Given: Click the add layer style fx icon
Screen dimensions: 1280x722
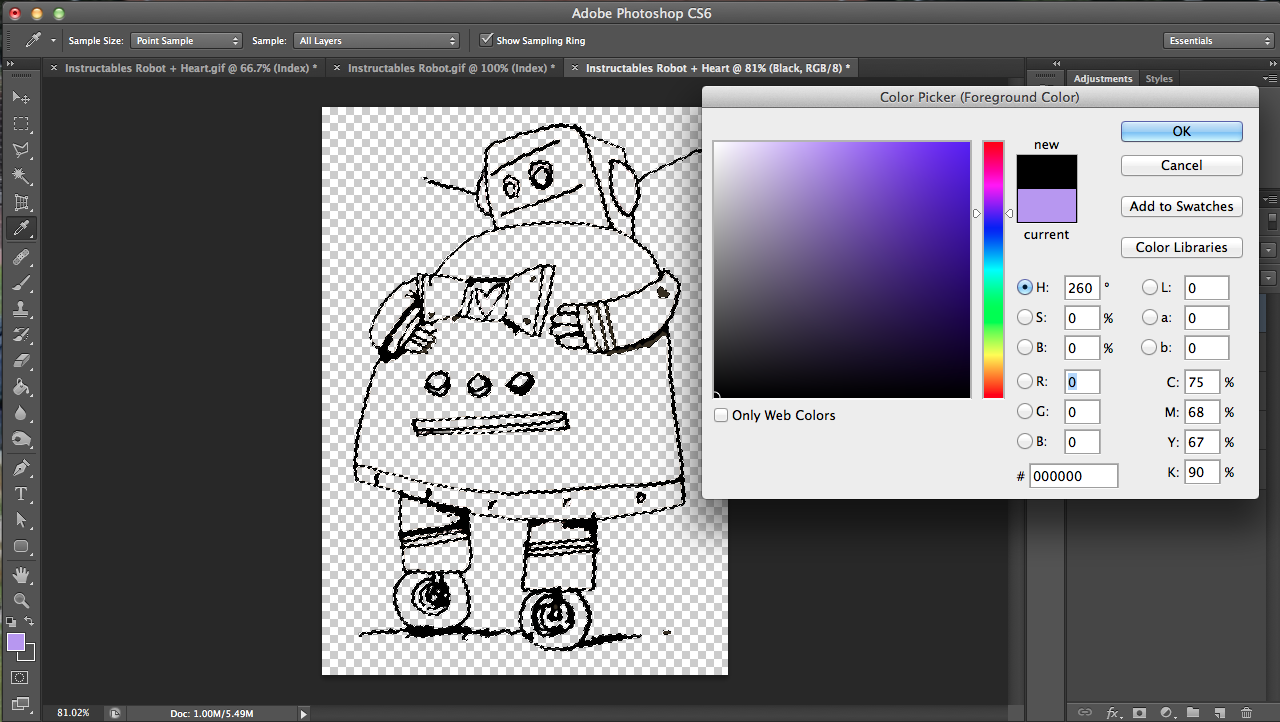Looking at the screenshot, I should pos(1112,712).
